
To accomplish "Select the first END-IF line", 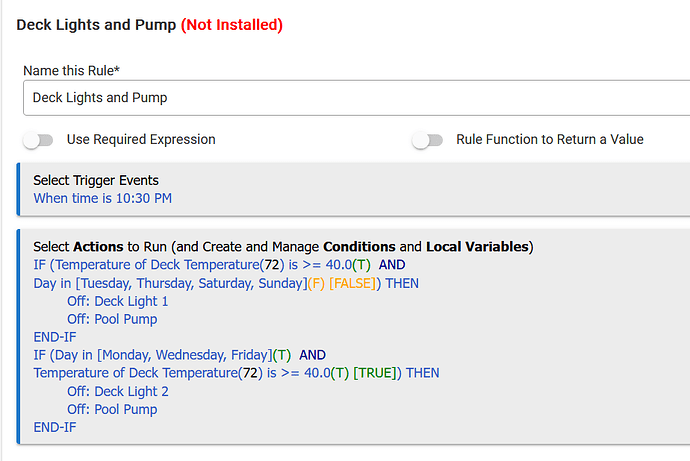I will 55,337.
